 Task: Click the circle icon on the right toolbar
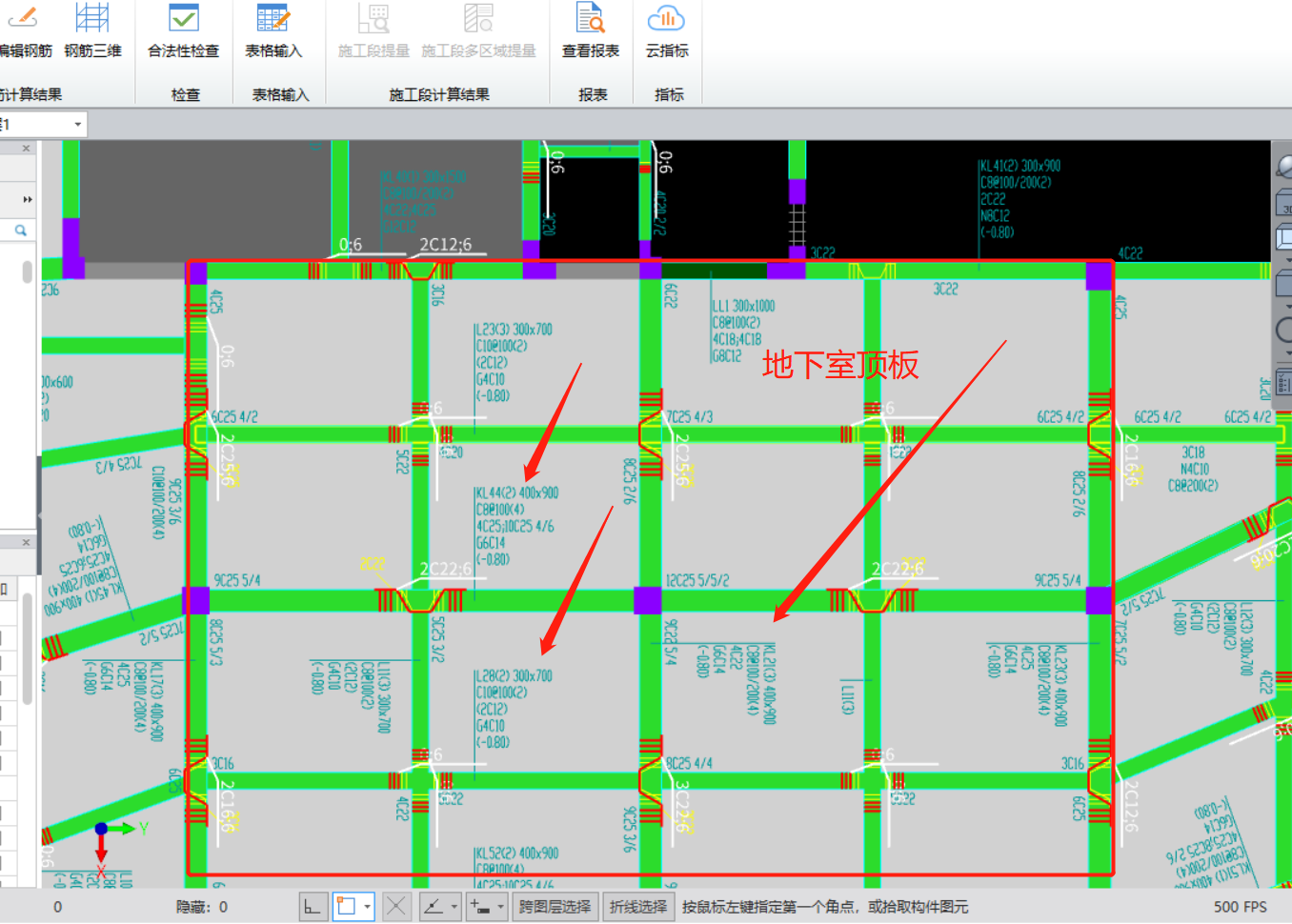pos(1284,331)
